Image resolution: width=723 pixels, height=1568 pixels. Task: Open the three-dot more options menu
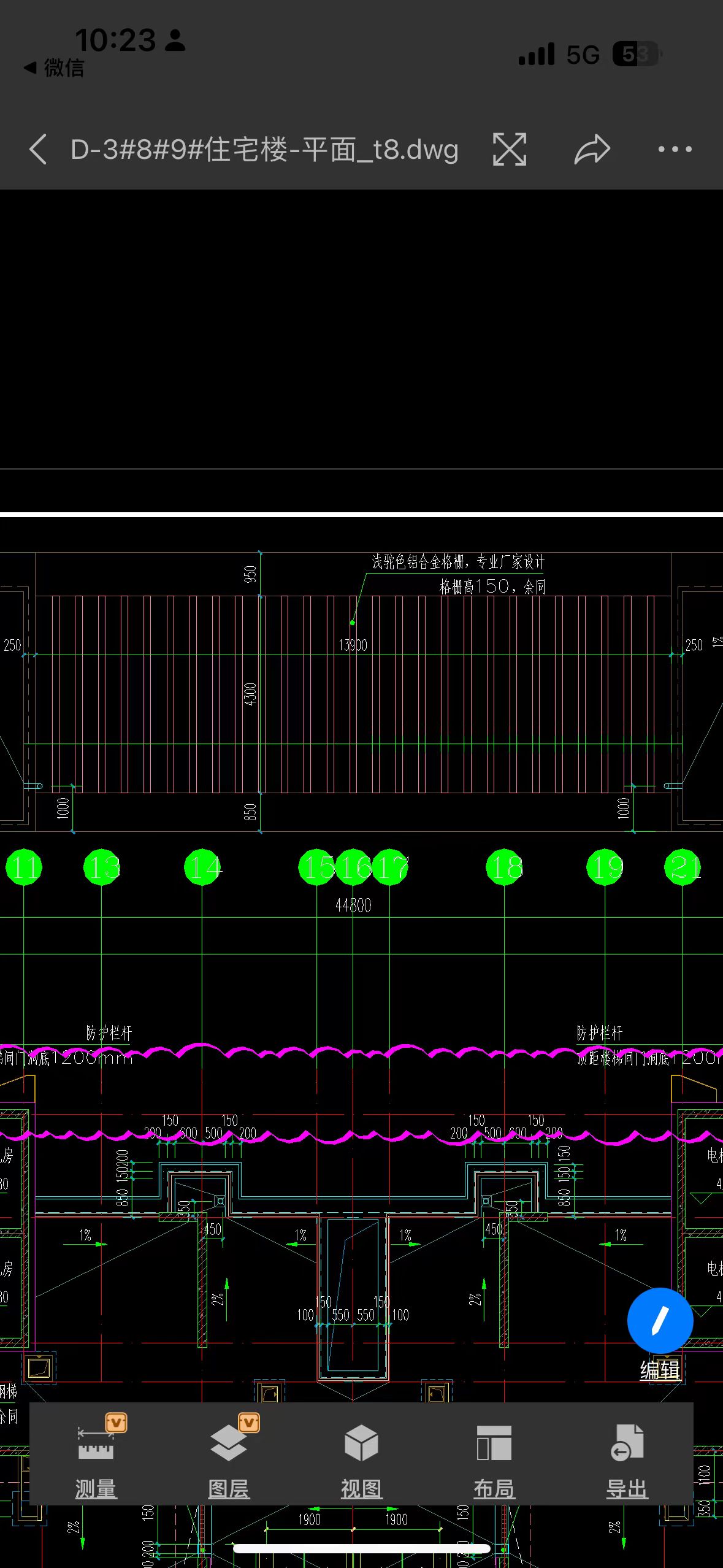675,149
